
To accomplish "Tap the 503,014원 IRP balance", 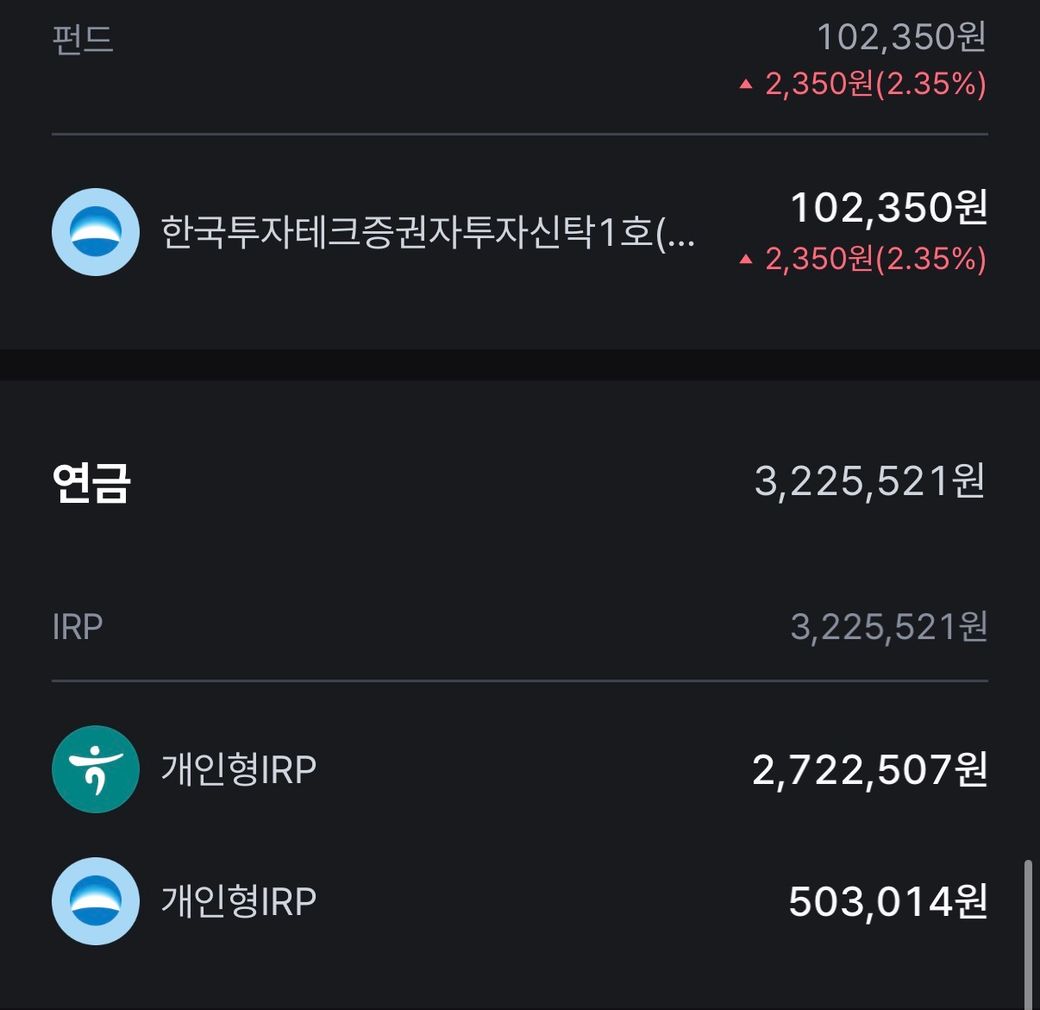I will (888, 902).
